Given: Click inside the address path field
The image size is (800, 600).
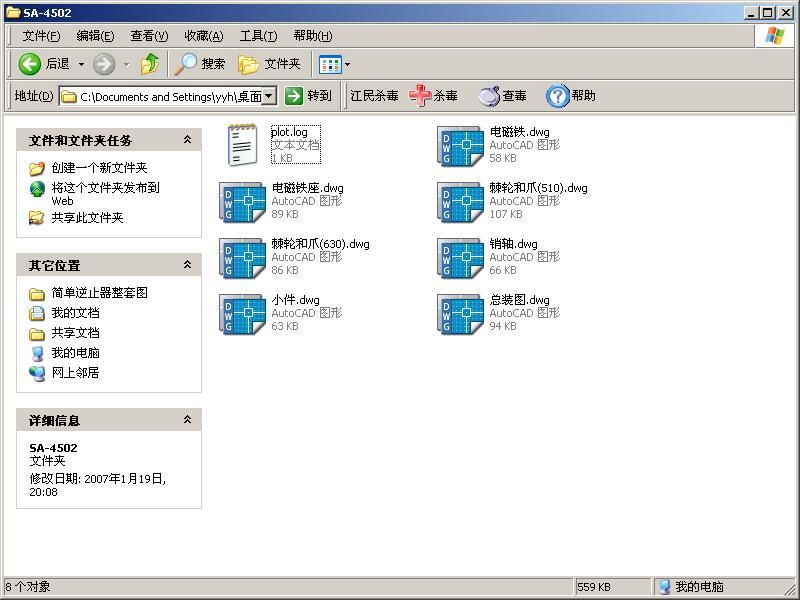Looking at the screenshot, I should [167, 96].
